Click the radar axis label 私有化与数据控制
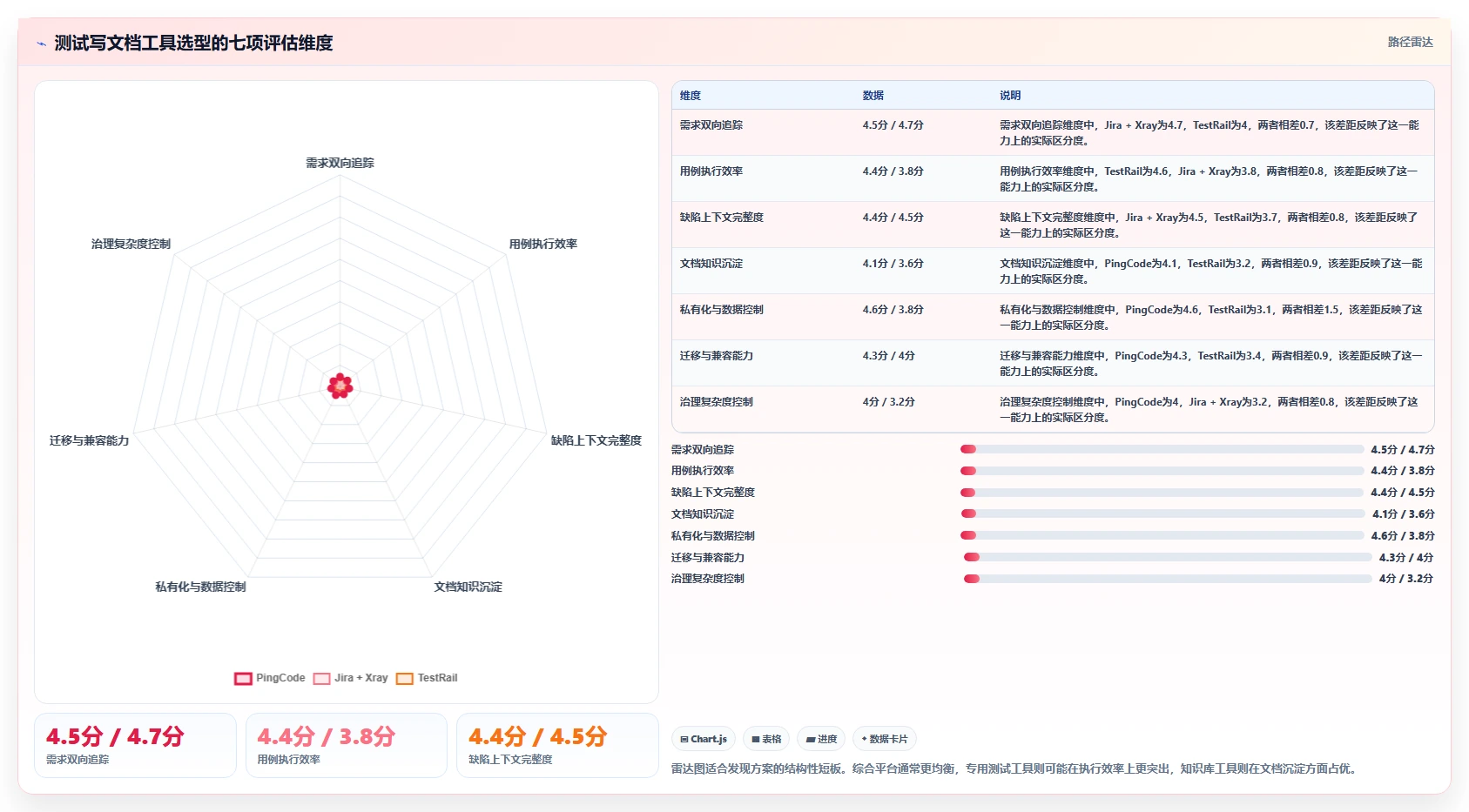The width and height of the screenshot is (1469, 812). (x=201, y=587)
